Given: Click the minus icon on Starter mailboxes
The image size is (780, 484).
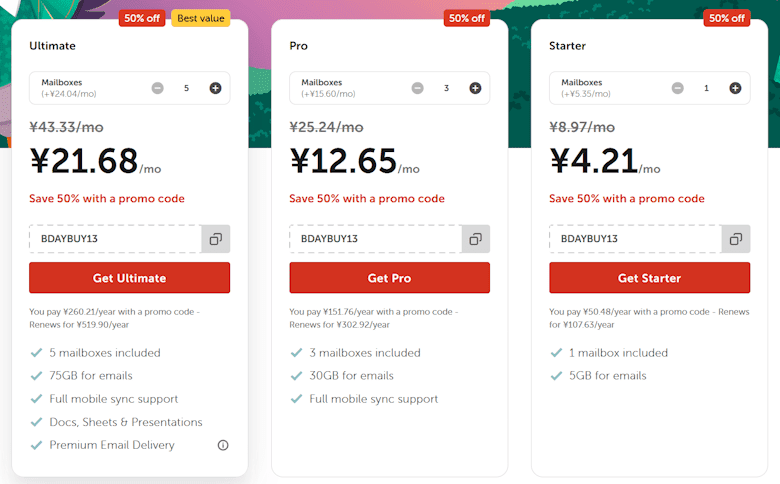Looking at the screenshot, I should click(x=678, y=88).
